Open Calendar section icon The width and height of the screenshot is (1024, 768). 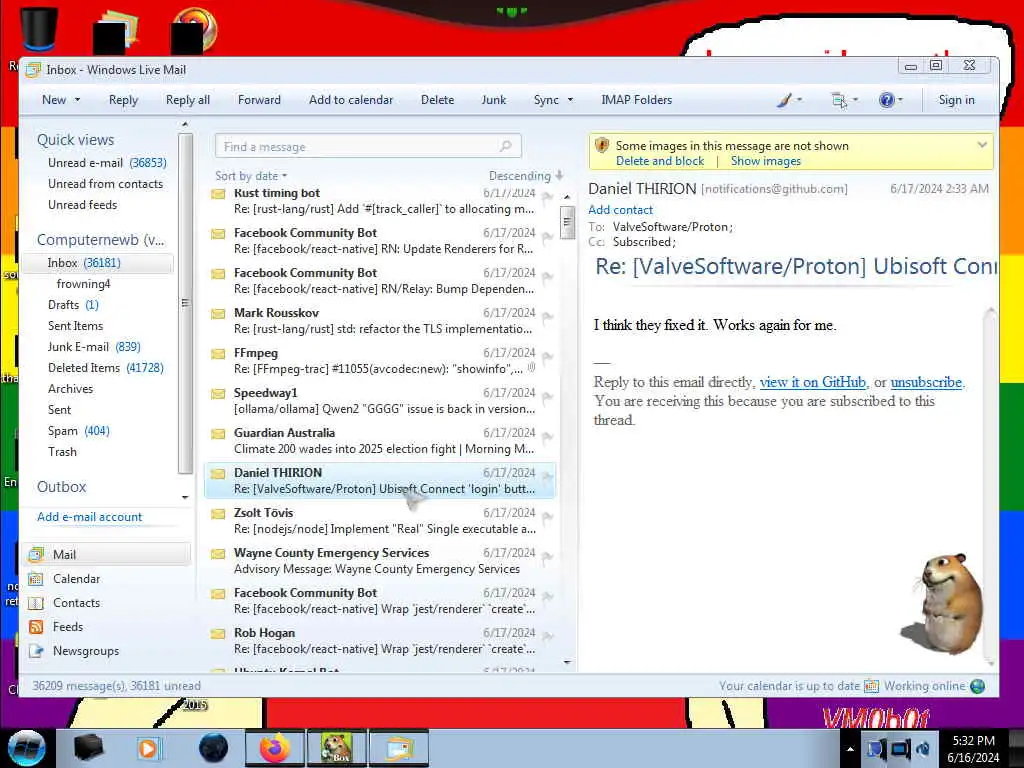[36, 579]
